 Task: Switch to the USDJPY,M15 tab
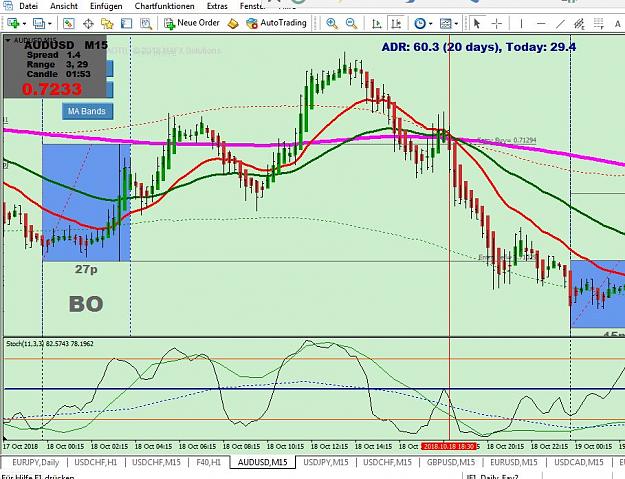coord(326,462)
